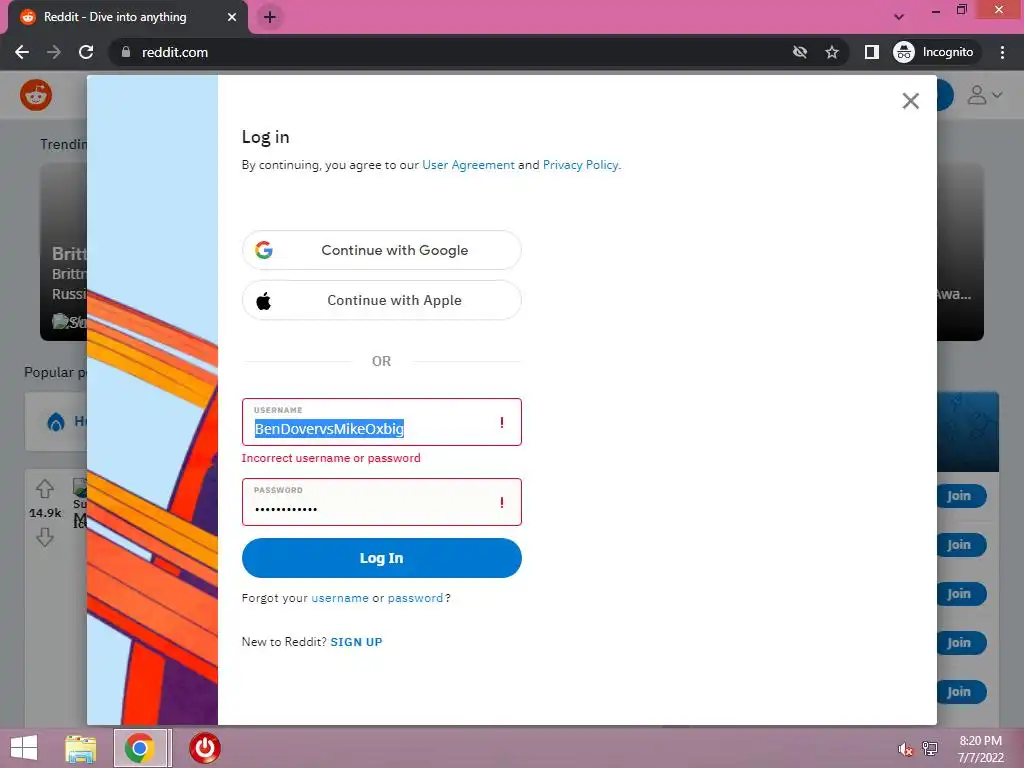Click the first Join button in communities list
The height and width of the screenshot is (768, 1024).
coord(961,496)
